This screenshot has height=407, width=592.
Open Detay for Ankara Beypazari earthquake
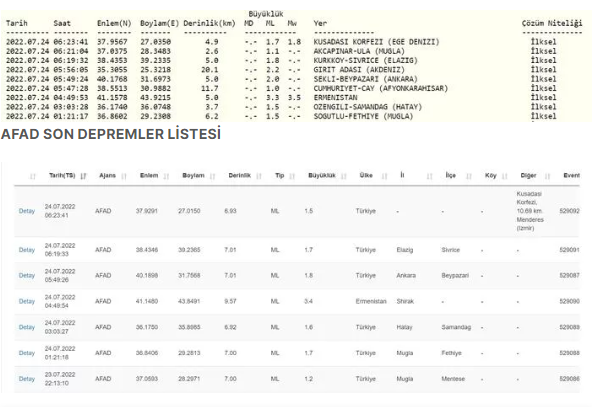tap(27, 276)
